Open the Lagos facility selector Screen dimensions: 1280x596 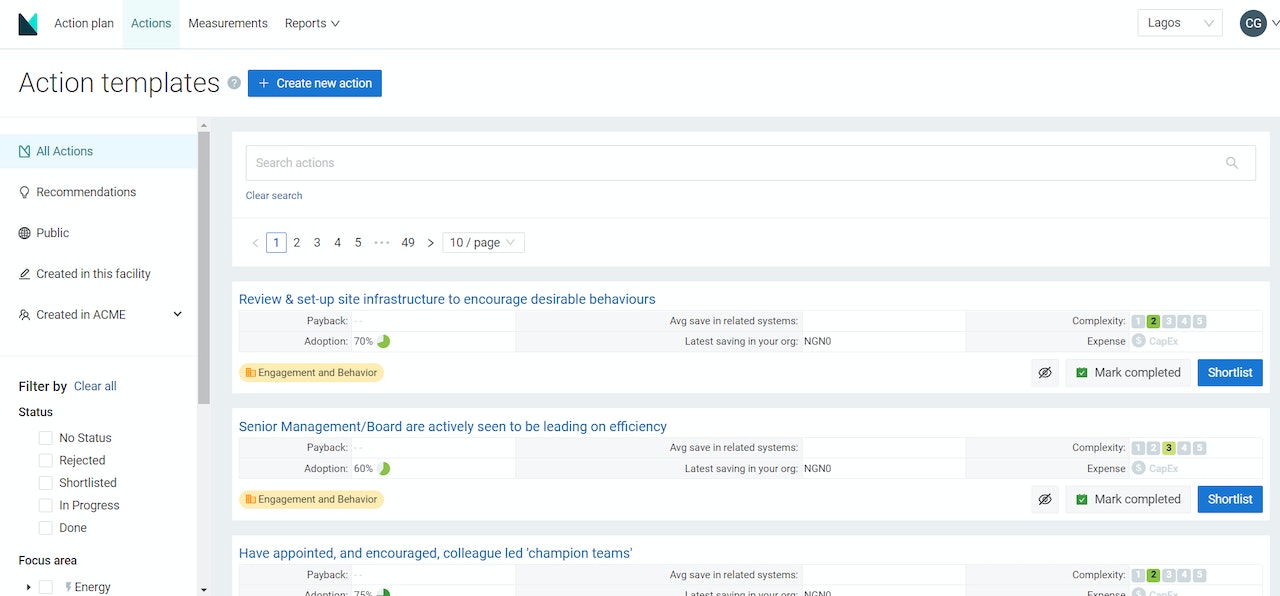pyautogui.click(x=1180, y=23)
